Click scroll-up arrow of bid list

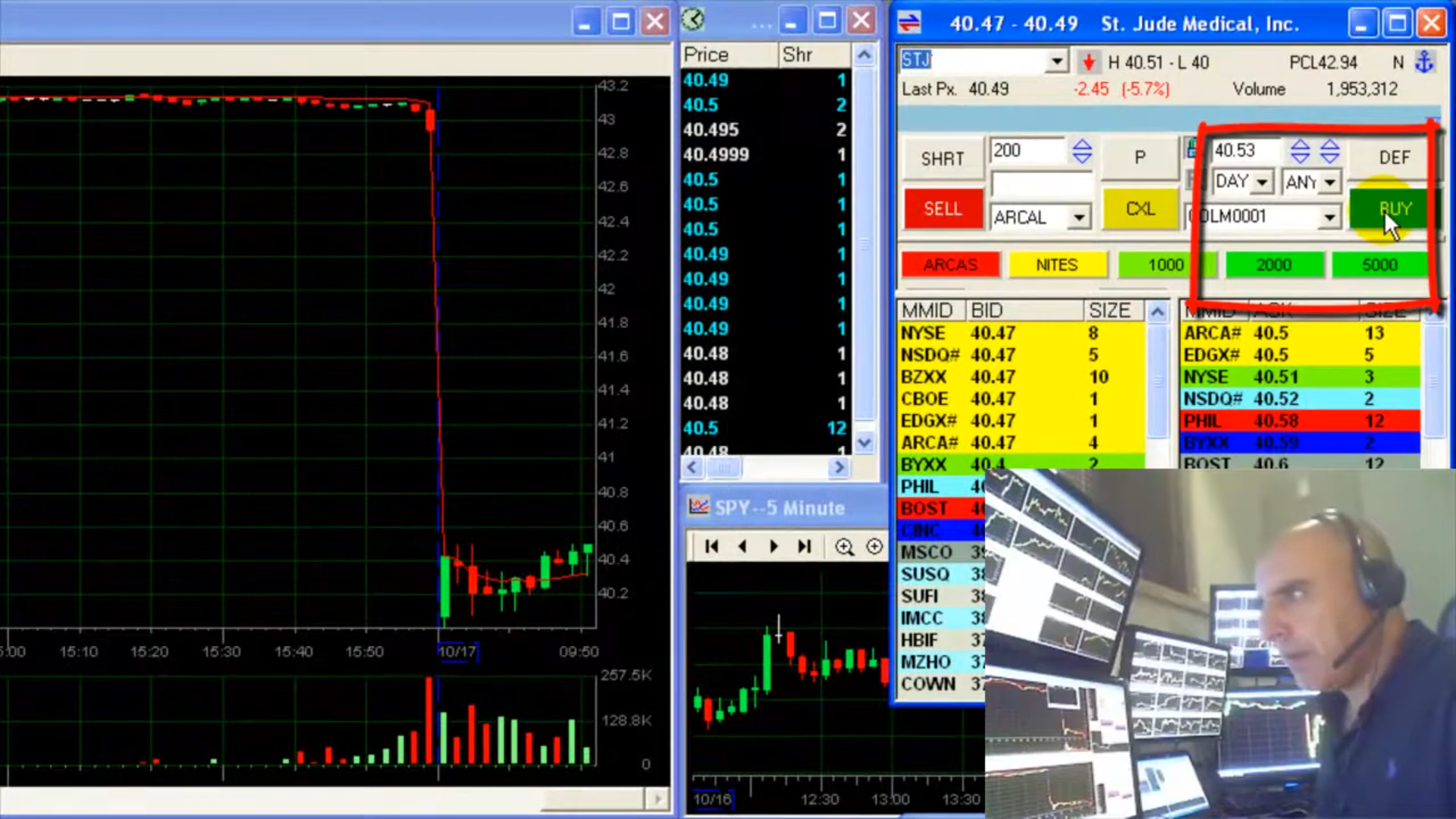[x=1157, y=311]
